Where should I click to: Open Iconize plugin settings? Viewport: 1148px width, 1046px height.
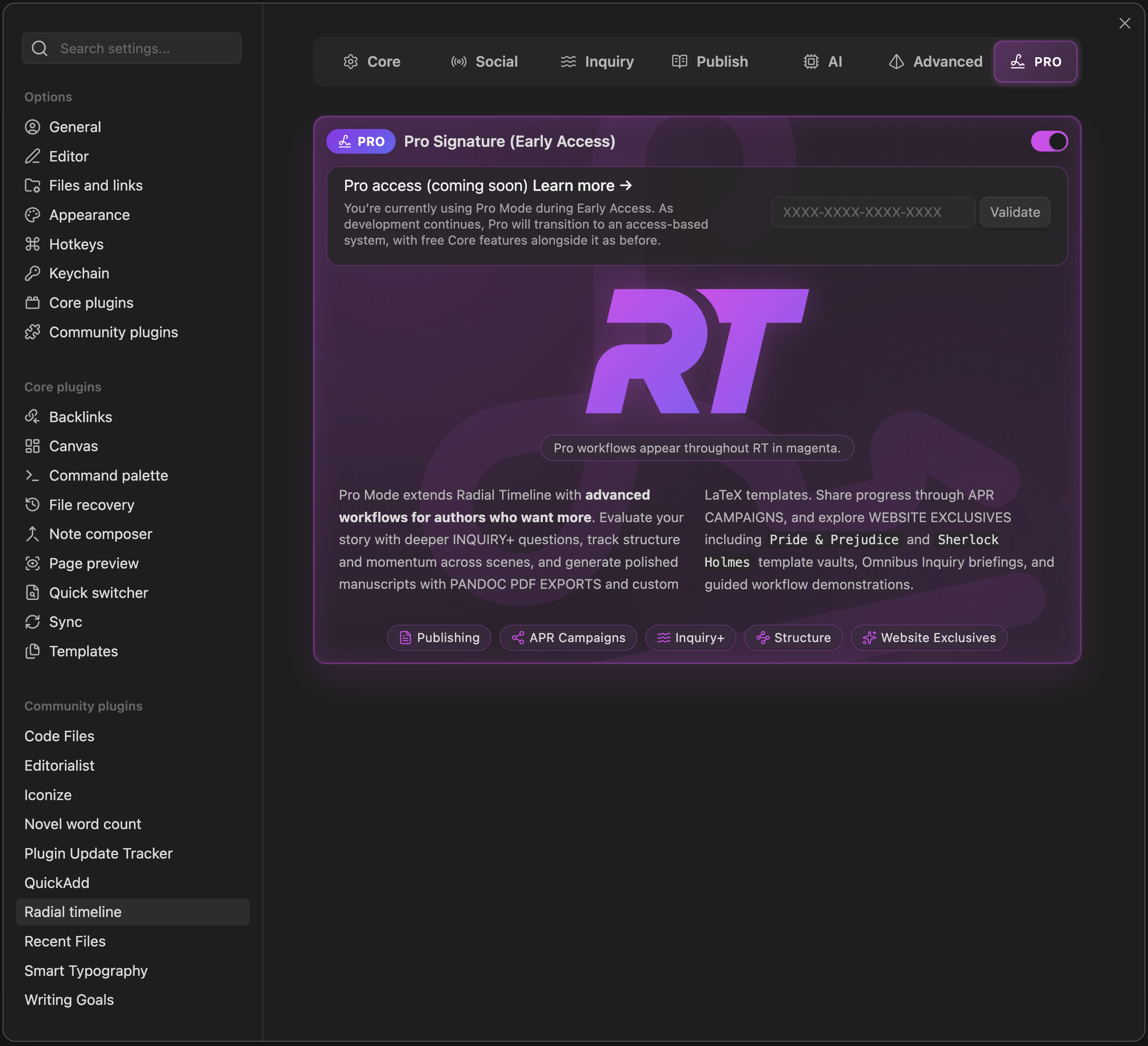133,795
